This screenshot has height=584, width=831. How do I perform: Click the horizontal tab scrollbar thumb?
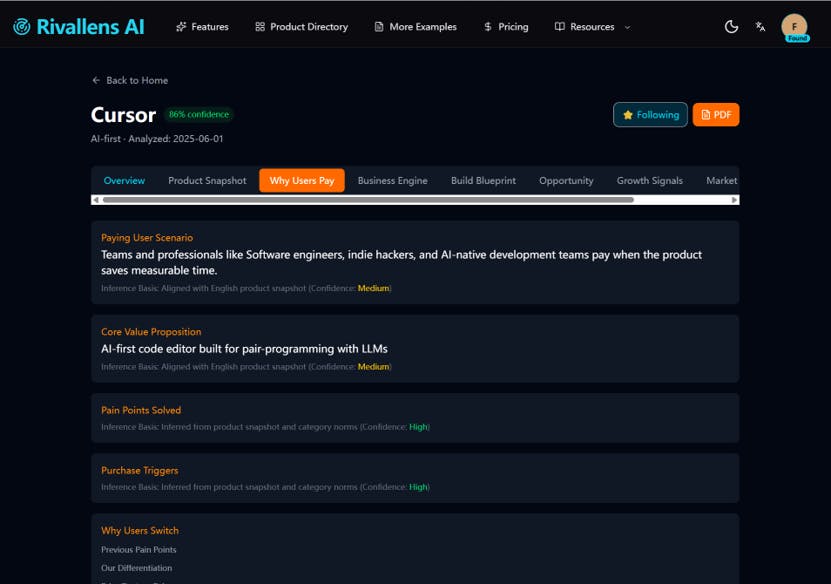pyautogui.click(x=368, y=200)
